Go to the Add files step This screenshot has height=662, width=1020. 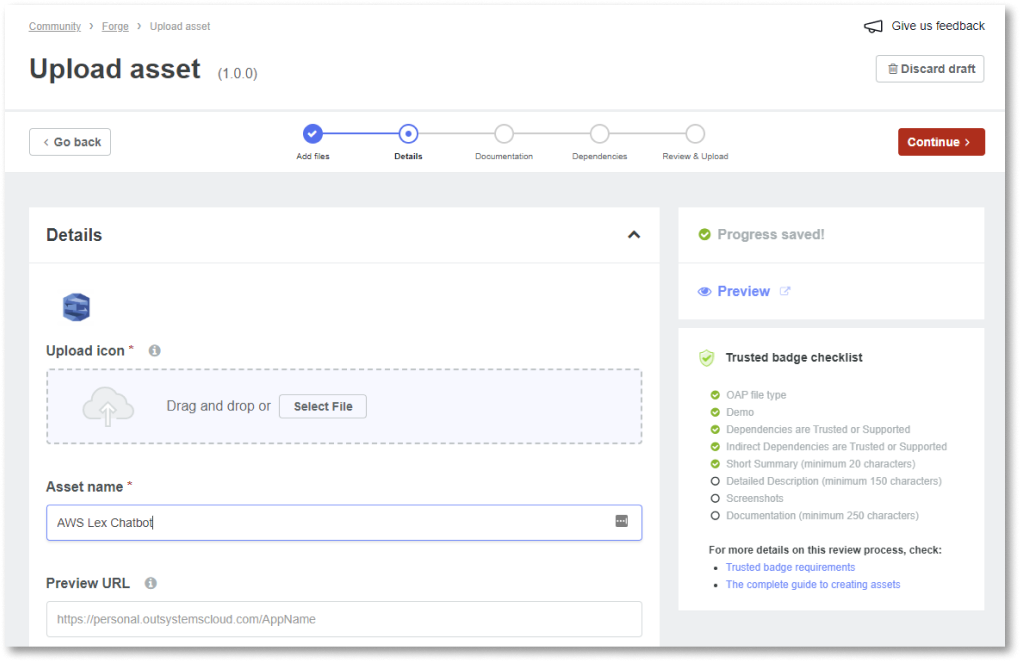[x=313, y=134]
